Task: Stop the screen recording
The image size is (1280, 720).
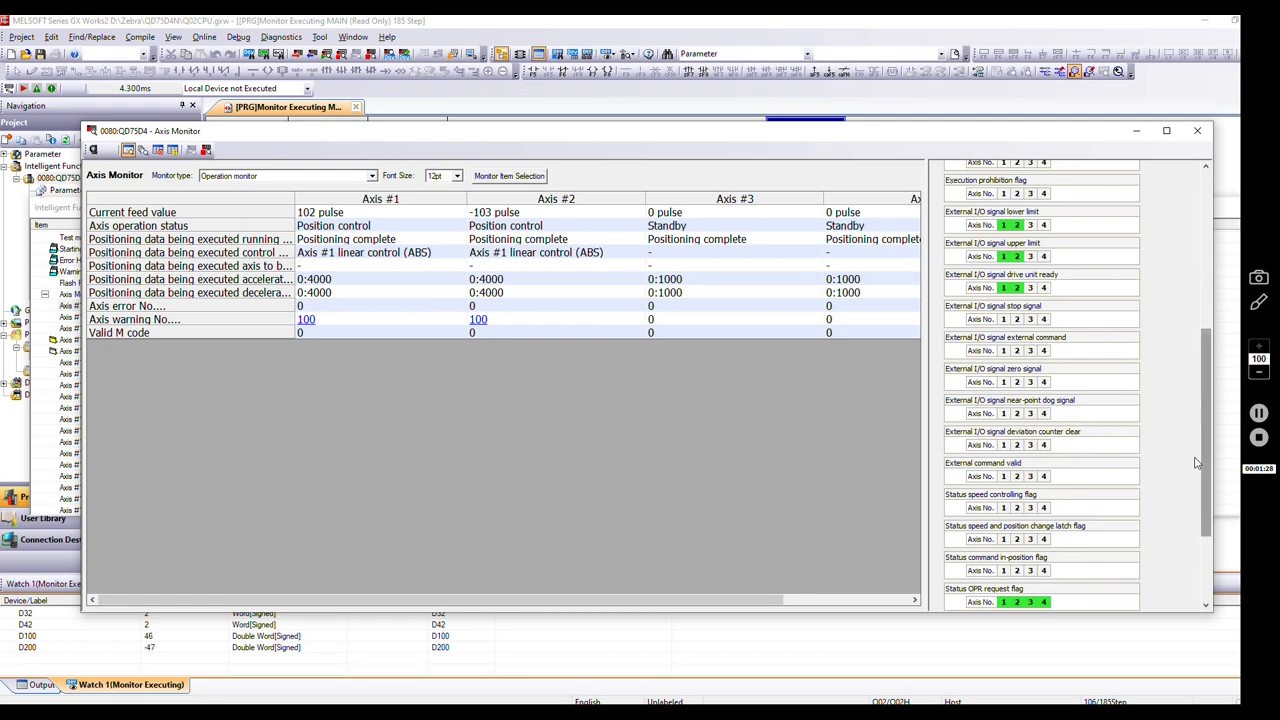Action: pos(1259,438)
